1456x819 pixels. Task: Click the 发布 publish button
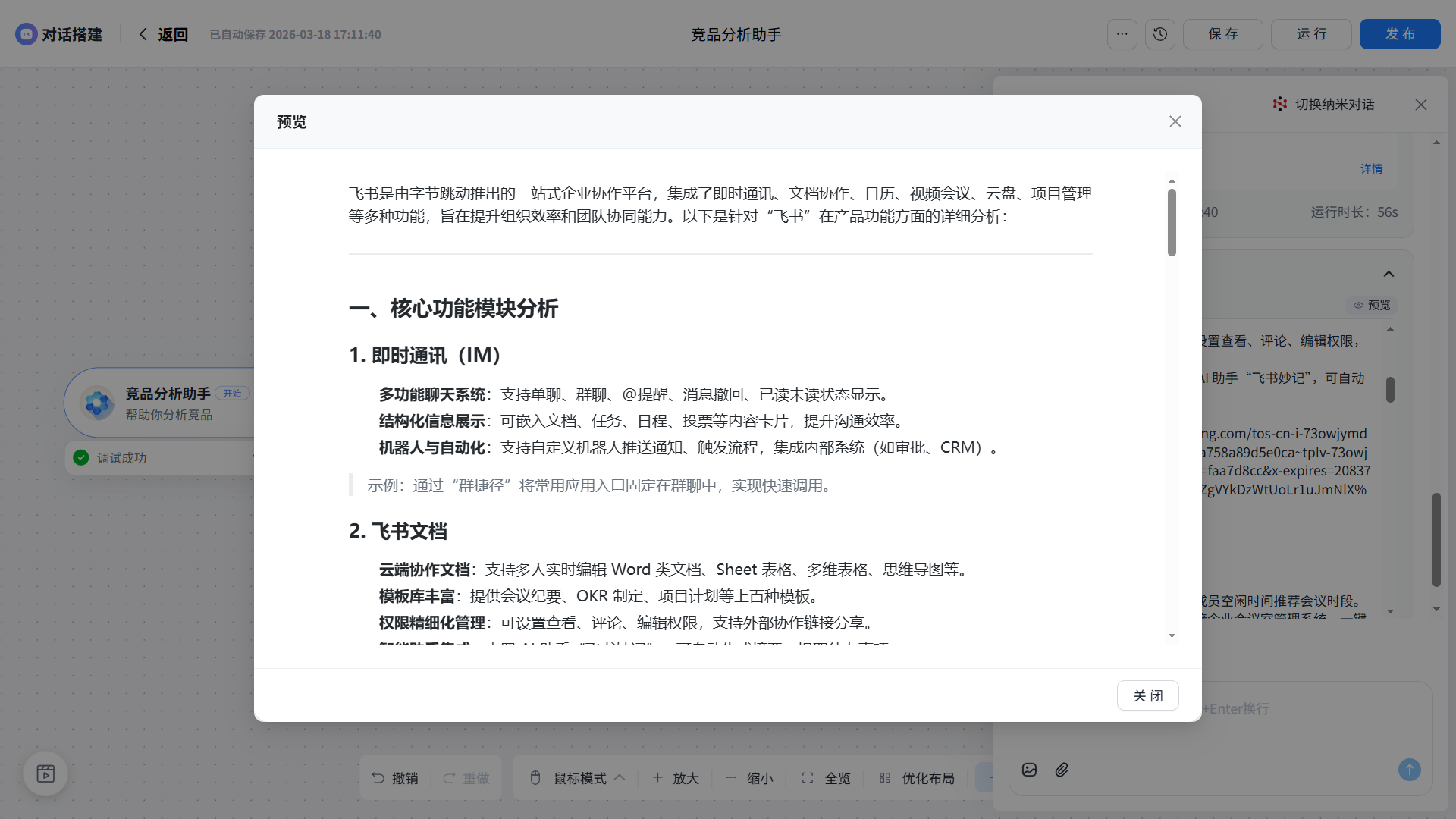click(1399, 34)
